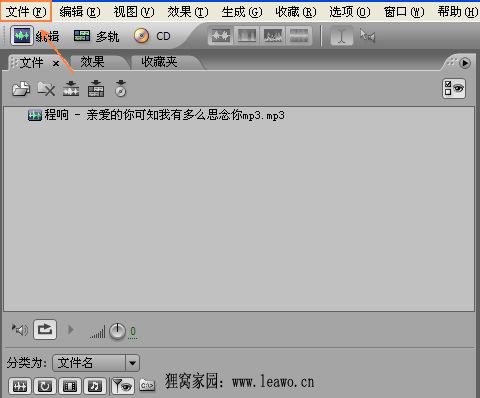480x398 pixels.
Task: Open the 文件(F) menu
Action: (26, 12)
